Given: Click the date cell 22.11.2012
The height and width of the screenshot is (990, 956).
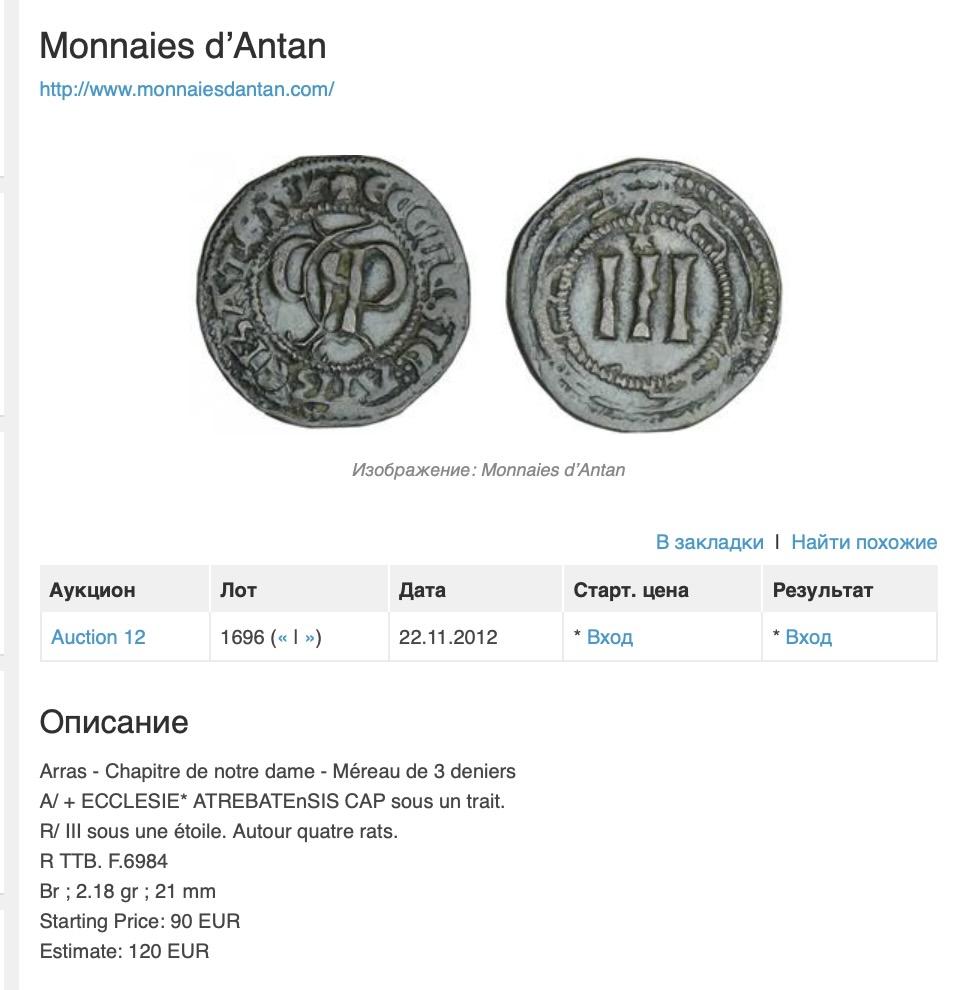Looking at the screenshot, I should (447, 637).
